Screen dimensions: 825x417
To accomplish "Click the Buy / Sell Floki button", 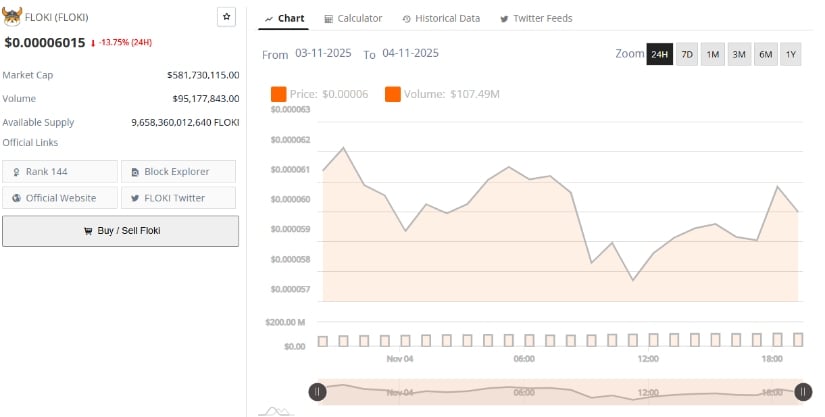I will click(120, 231).
